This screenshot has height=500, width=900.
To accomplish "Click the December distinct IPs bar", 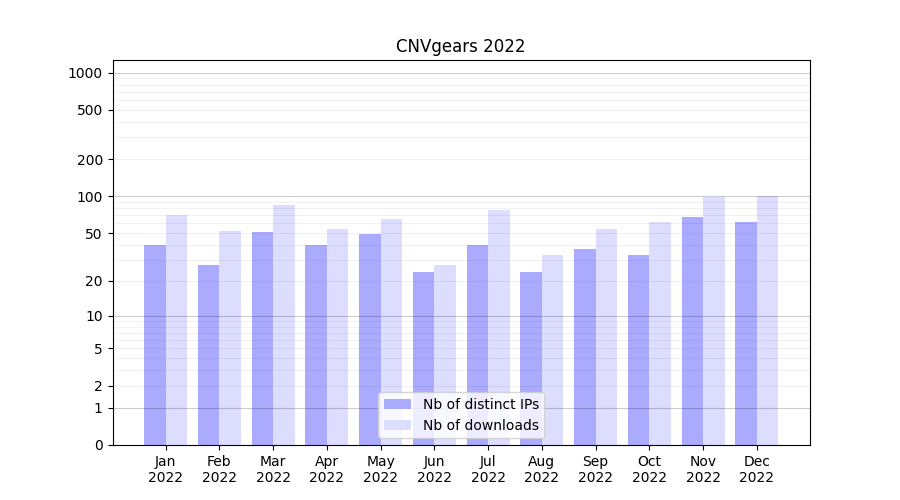I will 746,333.
